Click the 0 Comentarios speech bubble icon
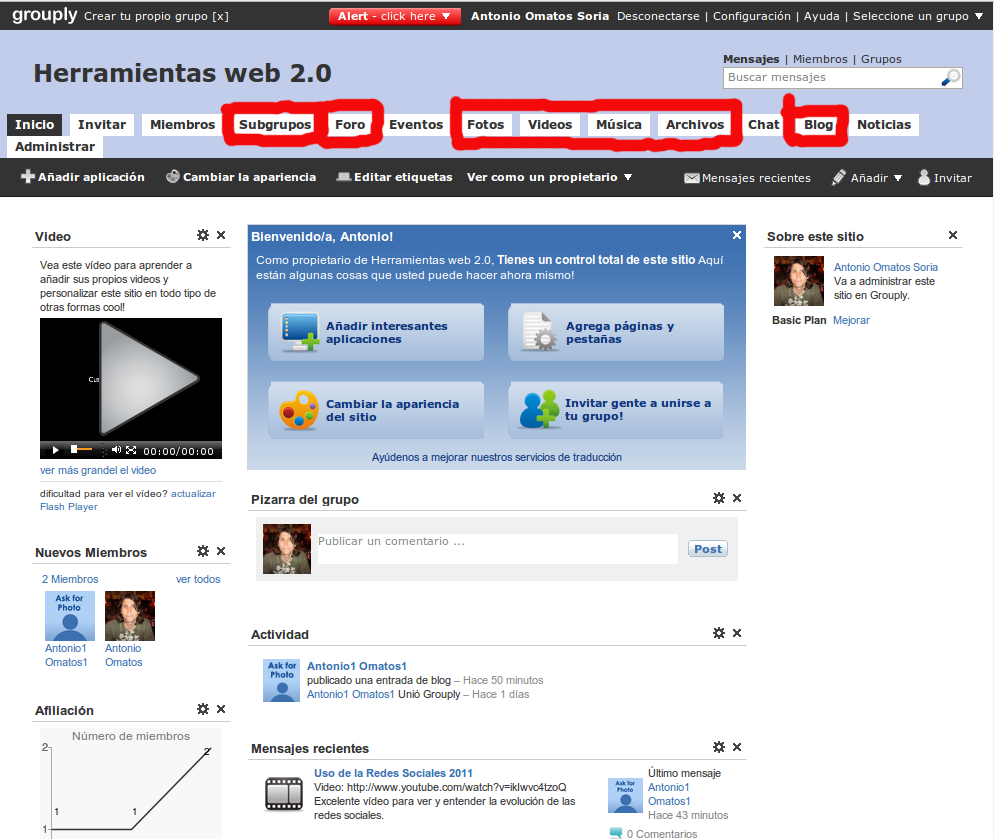994x839 pixels. coord(616,833)
